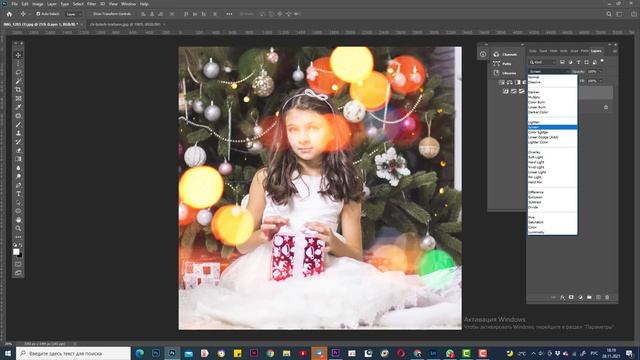Screen dimensions: 640x360
Task: Open the search icon at top right
Action: [609, 14]
